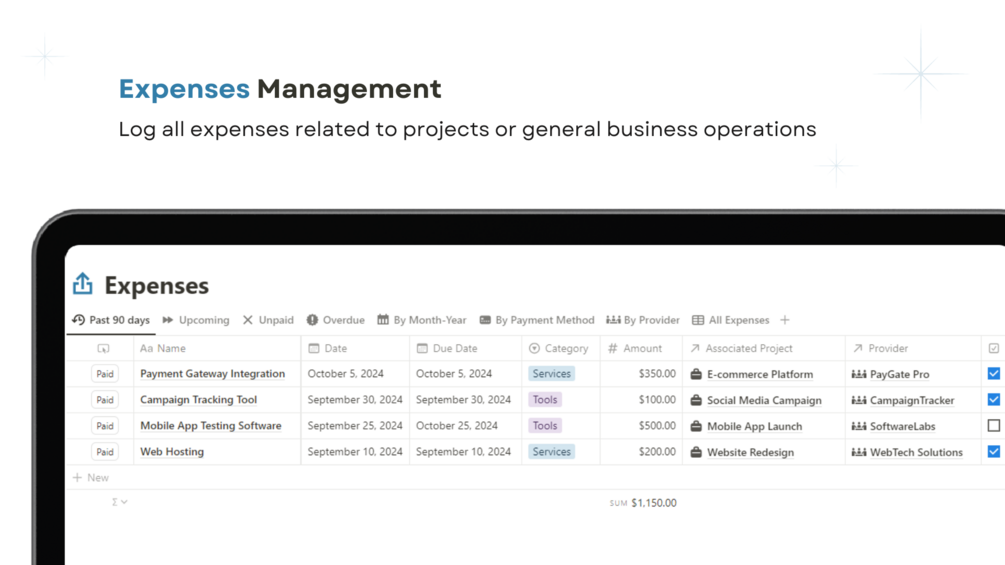Switch to the Upcoming view tab
Screen dimensions: 1005x565
(x=195, y=320)
